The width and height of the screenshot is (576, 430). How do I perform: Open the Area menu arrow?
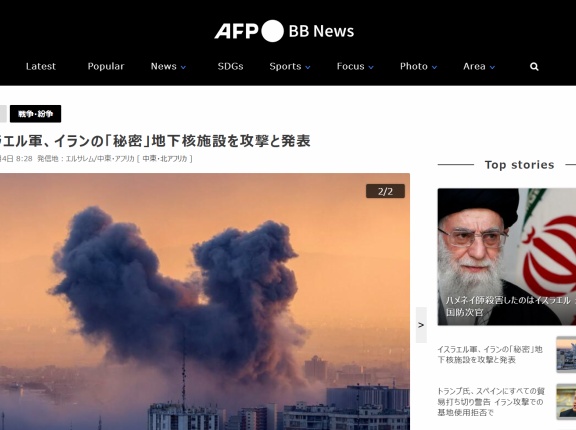click(492, 67)
